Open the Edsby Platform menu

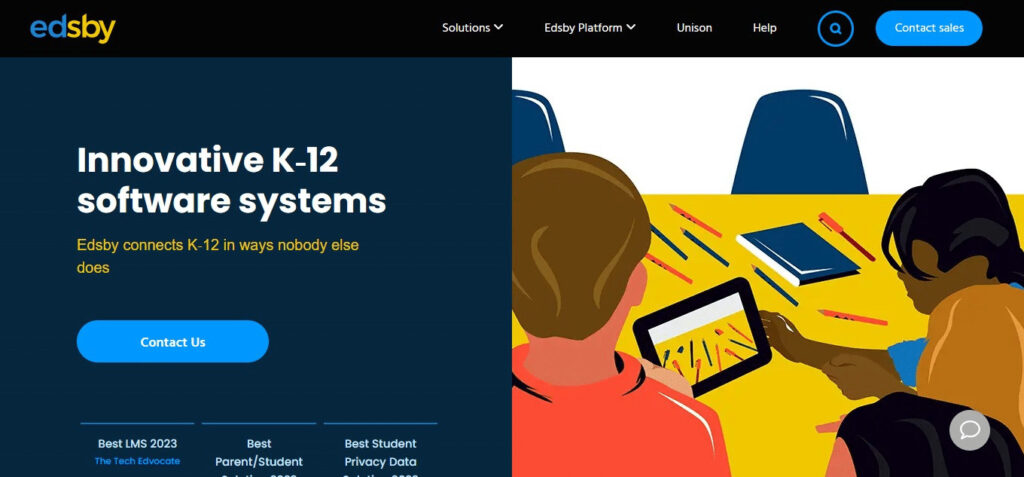(590, 27)
